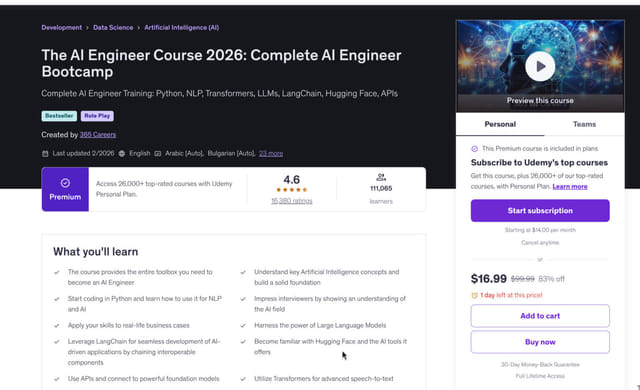This screenshot has width=640, height=390.
Task: Click the alarm icon beside 1 day left
Action: pyautogui.click(x=474, y=295)
